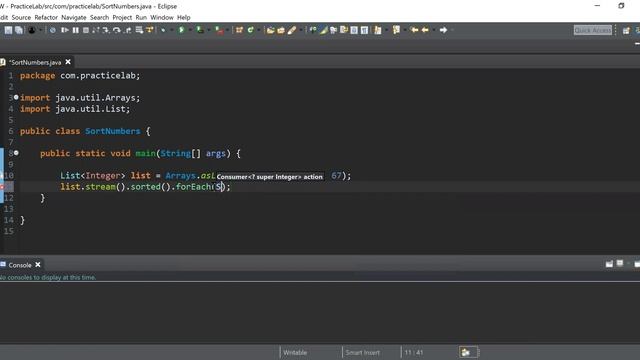Close the SortNumbers.java editor tab
The height and width of the screenshot is (360, 640).
pyautogui.click(x=68, y=62)
